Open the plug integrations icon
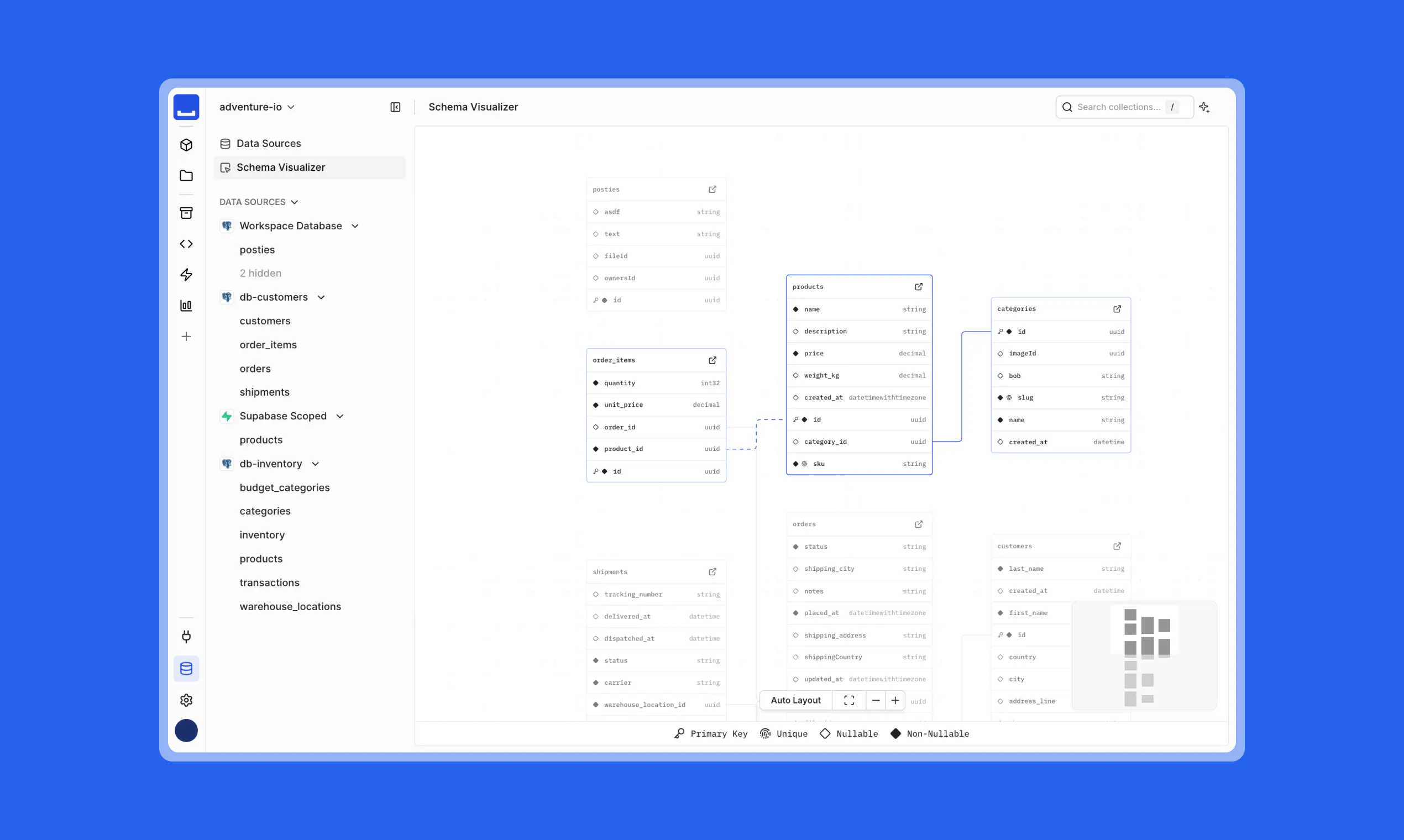The width and height of the screenshot is (1404, 840). (186, 637)
